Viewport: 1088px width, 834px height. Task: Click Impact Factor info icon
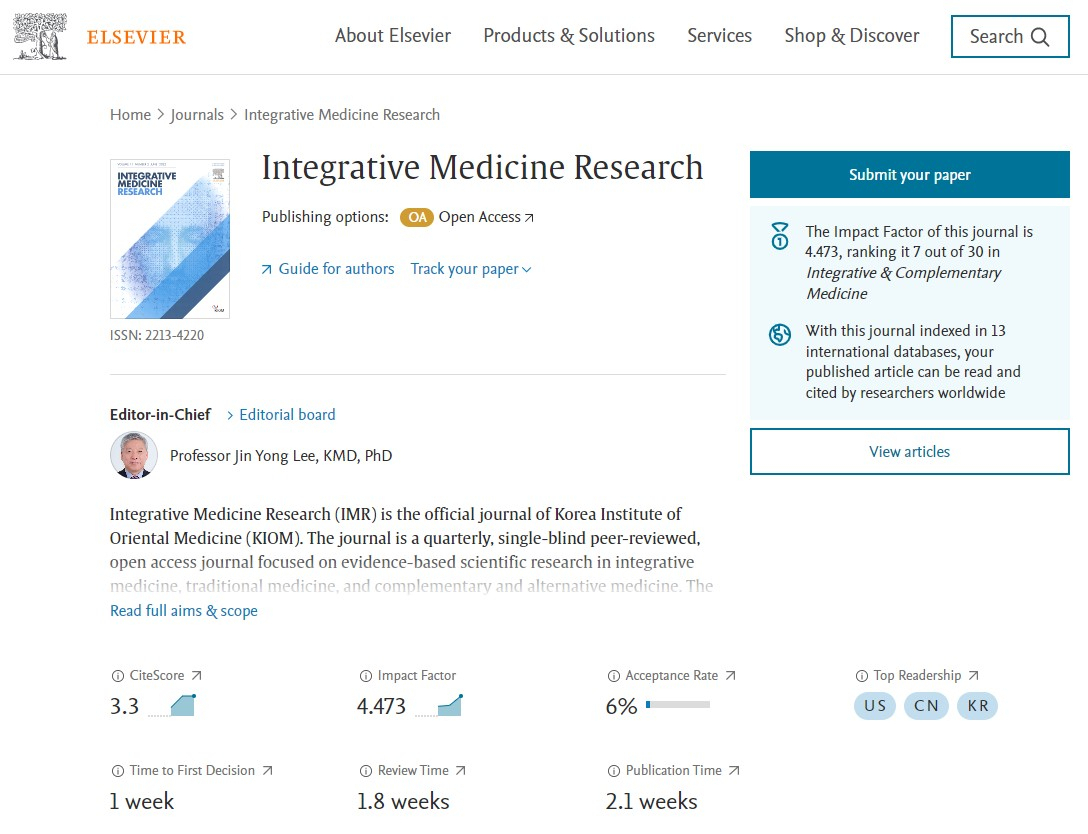pyautogui.click(x=366, y=676)
